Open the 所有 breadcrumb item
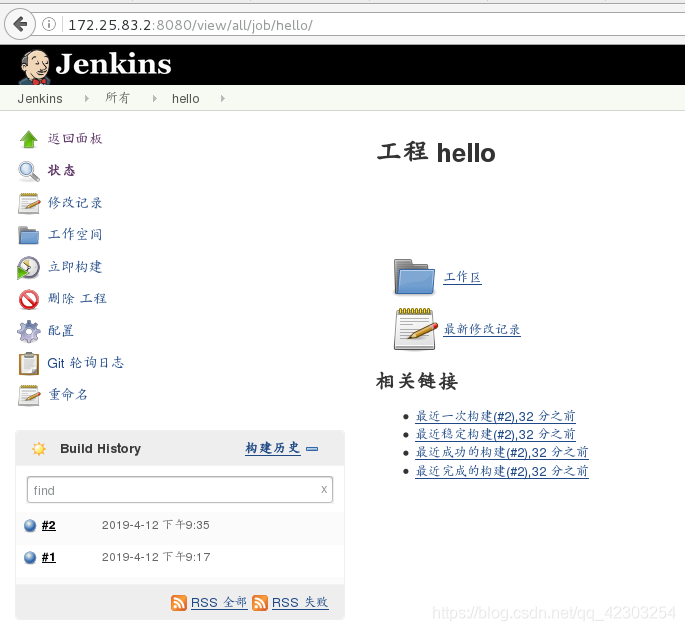Image resolution: width=685 pixels, height=631 pixels. 118,98
